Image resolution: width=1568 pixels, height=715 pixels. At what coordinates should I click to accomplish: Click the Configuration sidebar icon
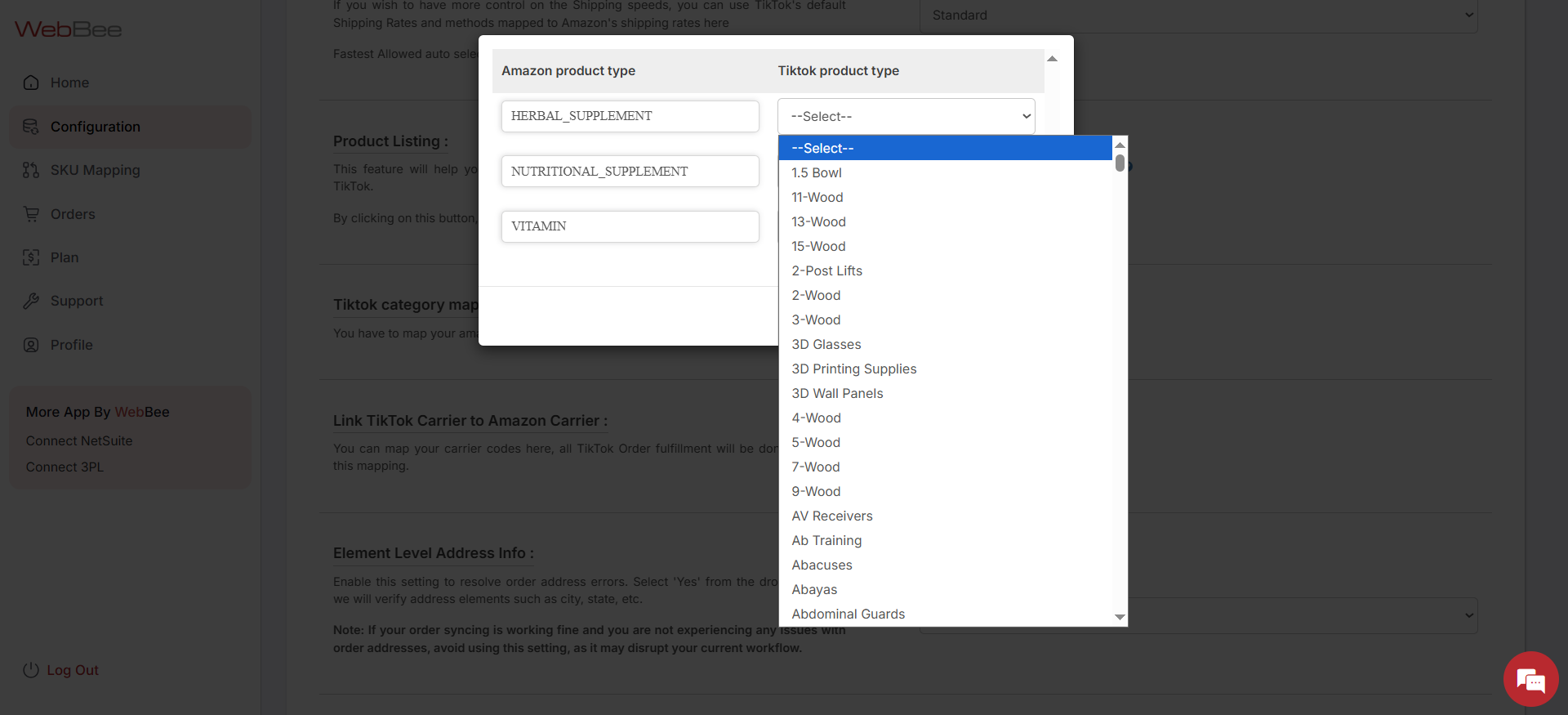31,127
